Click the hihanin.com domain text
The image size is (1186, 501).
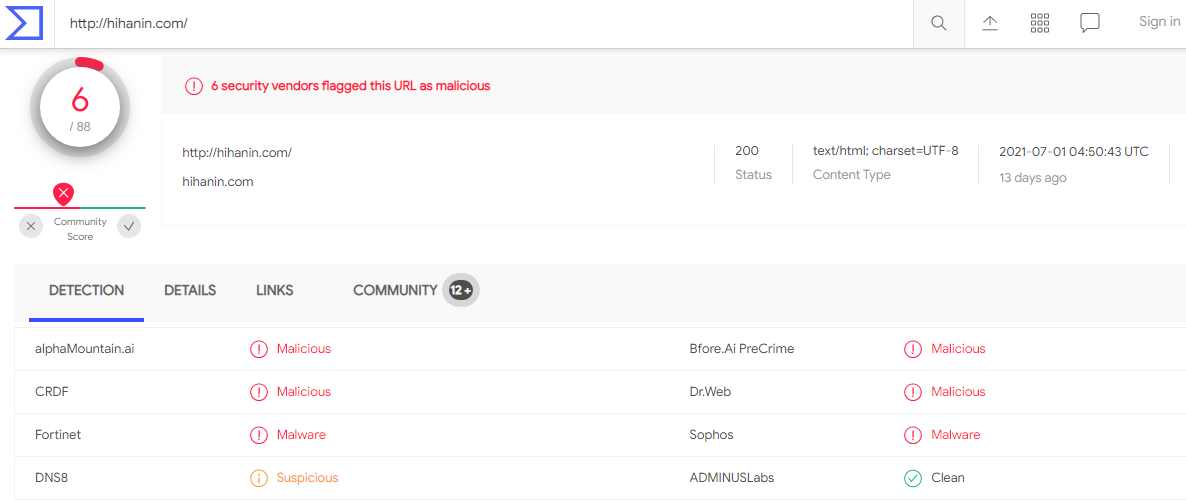coord(218,182)
